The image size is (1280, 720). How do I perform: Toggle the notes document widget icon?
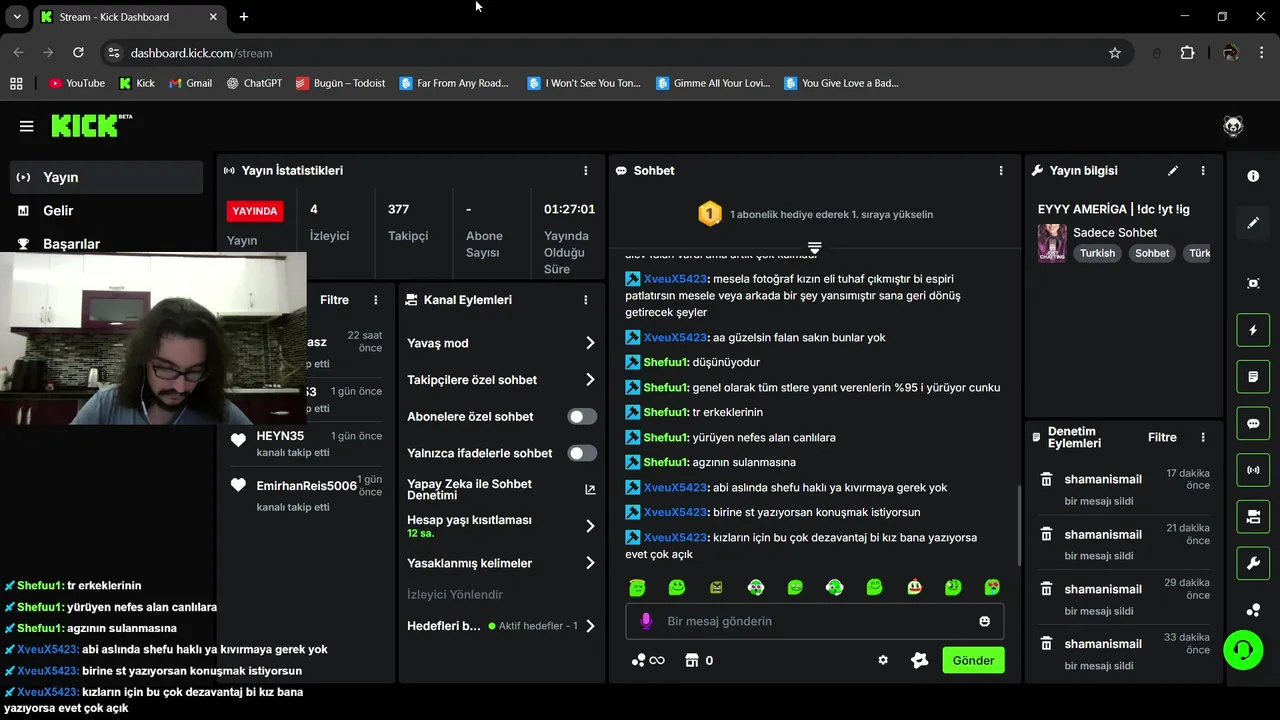[x=1253, y=377]
